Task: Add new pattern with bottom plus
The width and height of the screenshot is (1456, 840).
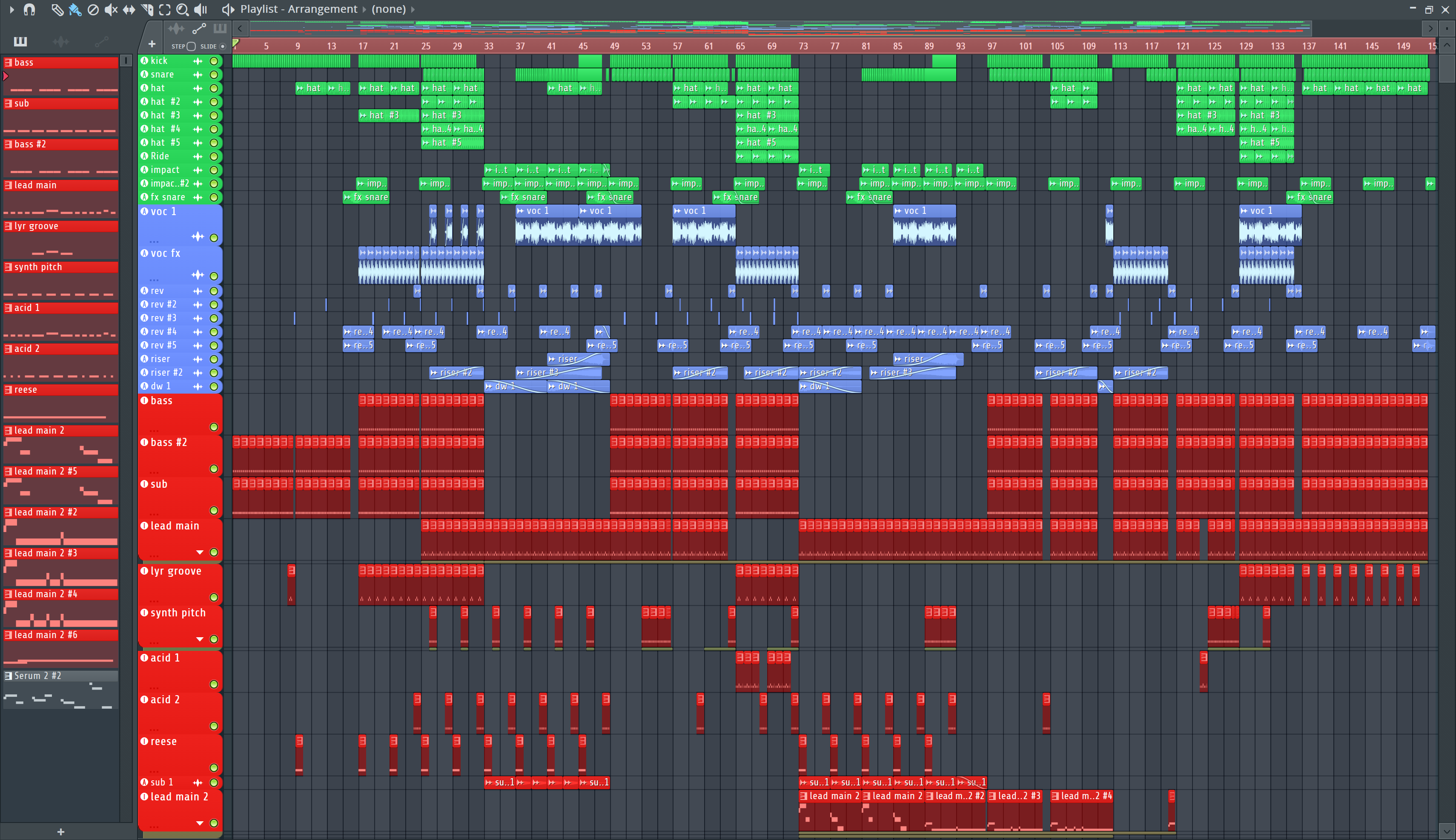Action: pyautogui.click(x=60, y=832)
